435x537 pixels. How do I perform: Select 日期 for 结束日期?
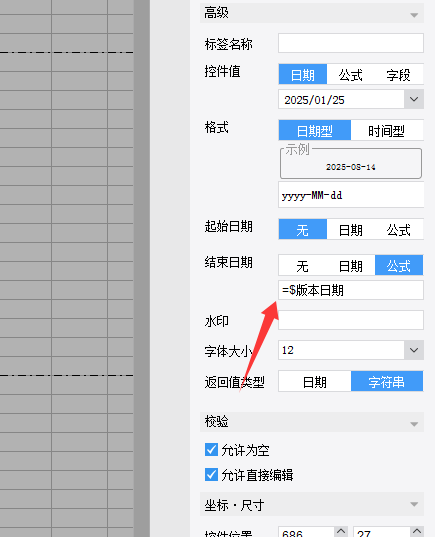pos(351,265)
